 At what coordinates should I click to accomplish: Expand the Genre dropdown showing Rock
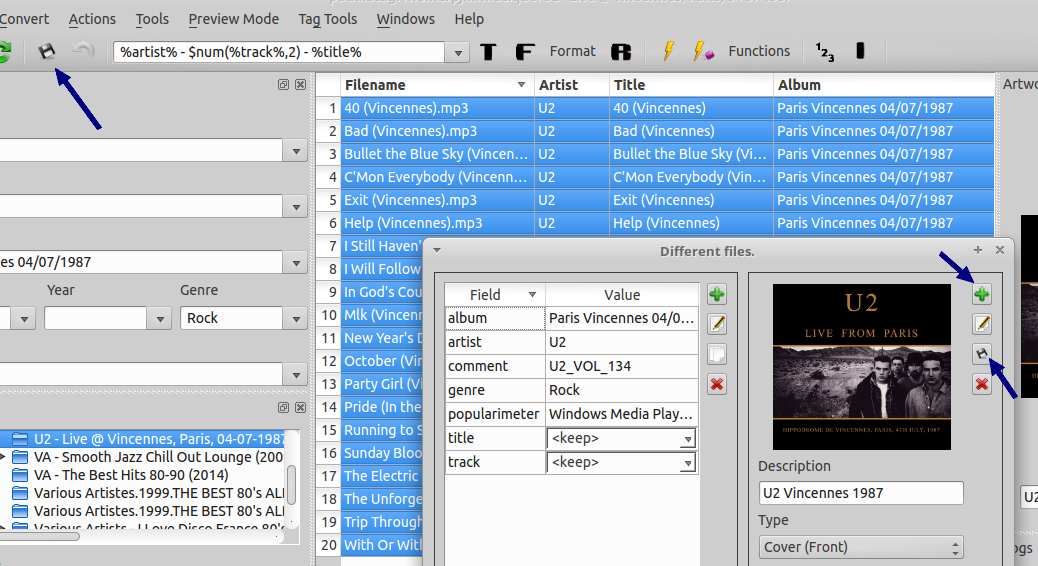[296, 318]
